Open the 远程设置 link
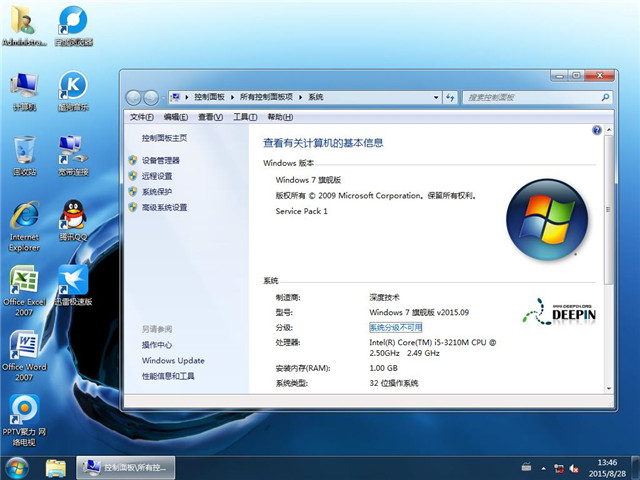The width and height of the screenshot is (640, 480). 157,176
